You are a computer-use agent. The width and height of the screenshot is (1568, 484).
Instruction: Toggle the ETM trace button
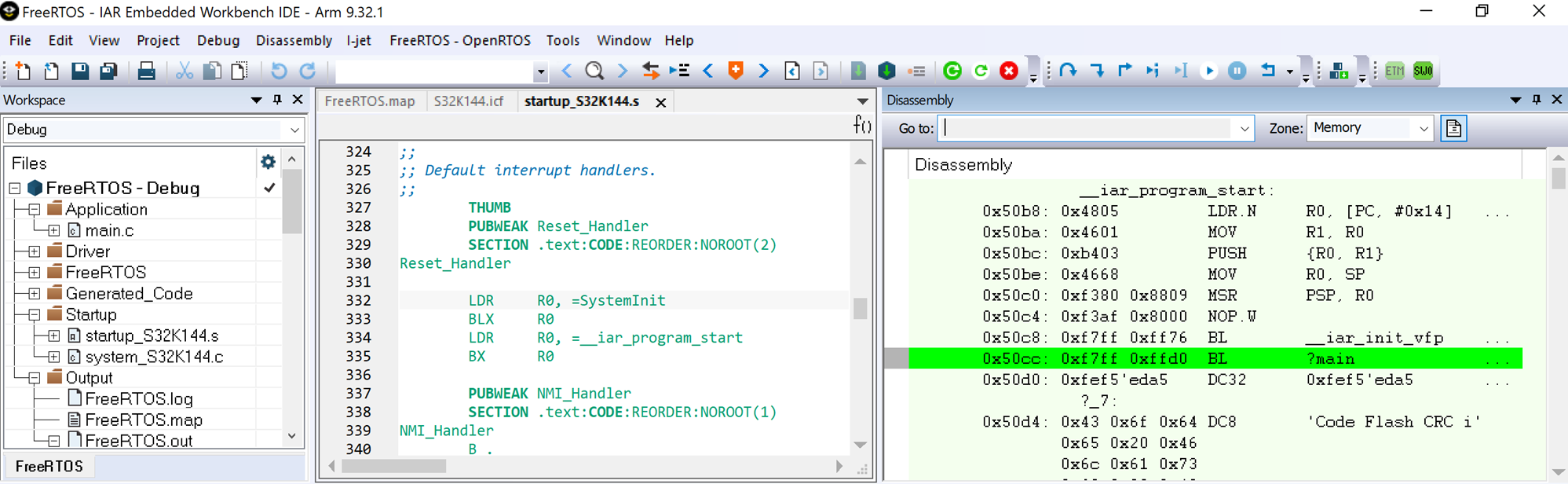coord(1394,71)
